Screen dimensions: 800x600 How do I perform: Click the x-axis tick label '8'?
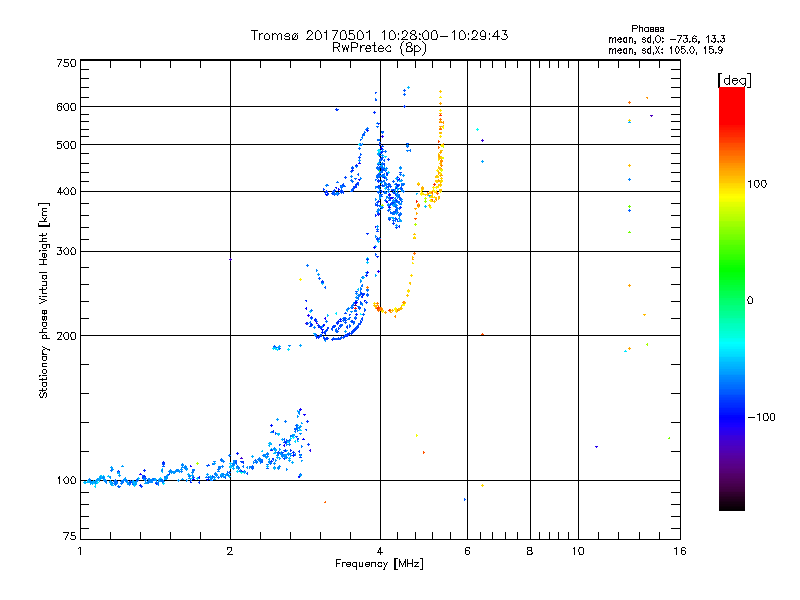[530, 551]
